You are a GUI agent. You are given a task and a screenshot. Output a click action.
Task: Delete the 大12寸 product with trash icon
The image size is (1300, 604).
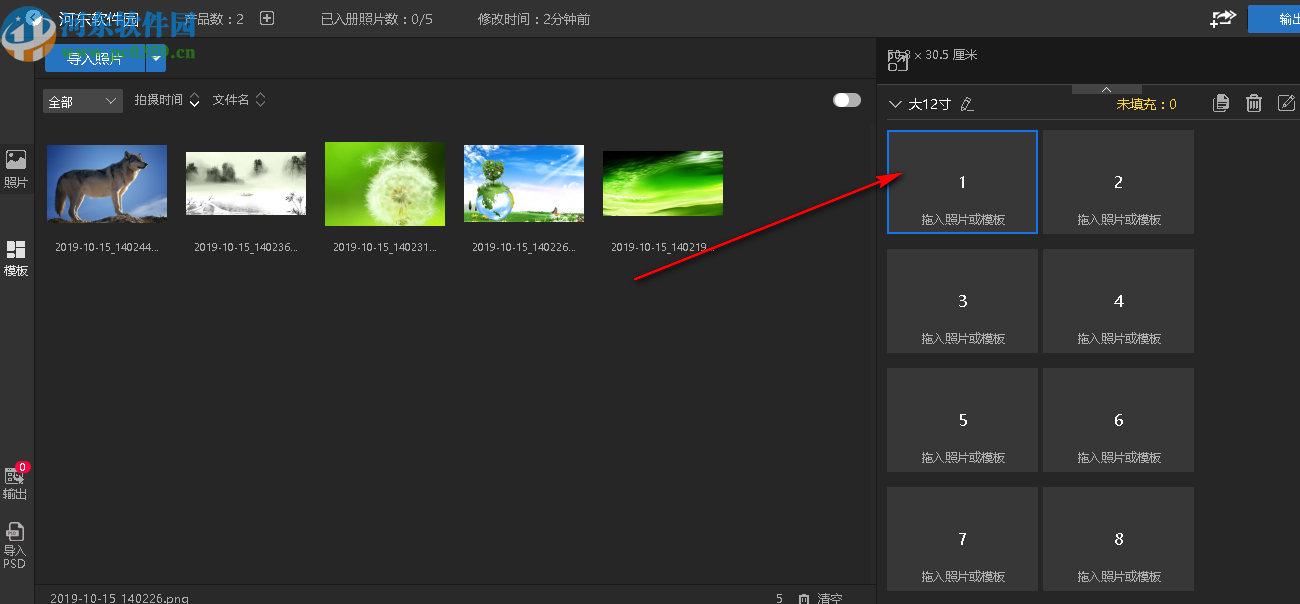point(1254,103)
